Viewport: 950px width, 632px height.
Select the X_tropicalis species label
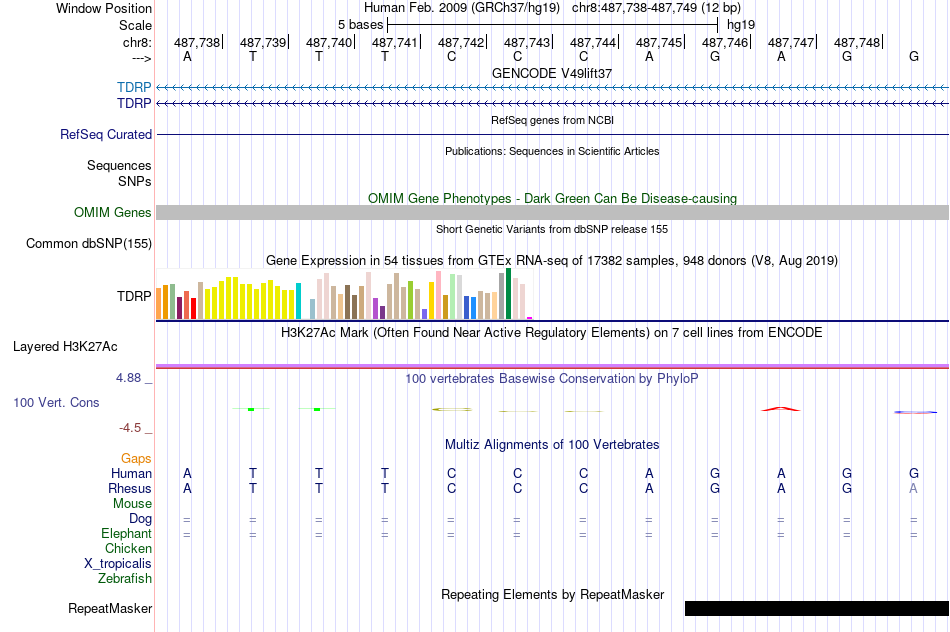[x=118, y=564]
